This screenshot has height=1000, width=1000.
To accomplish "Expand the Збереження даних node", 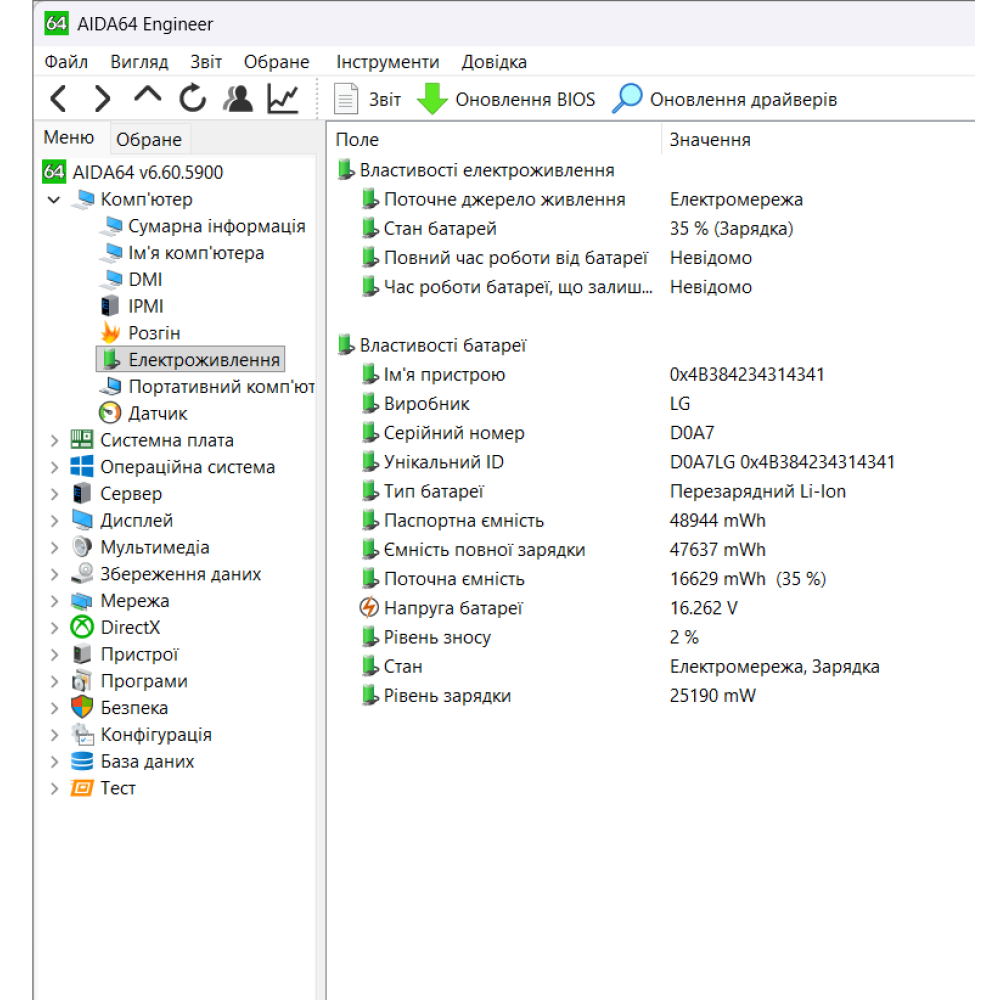I will pos(54,574).
